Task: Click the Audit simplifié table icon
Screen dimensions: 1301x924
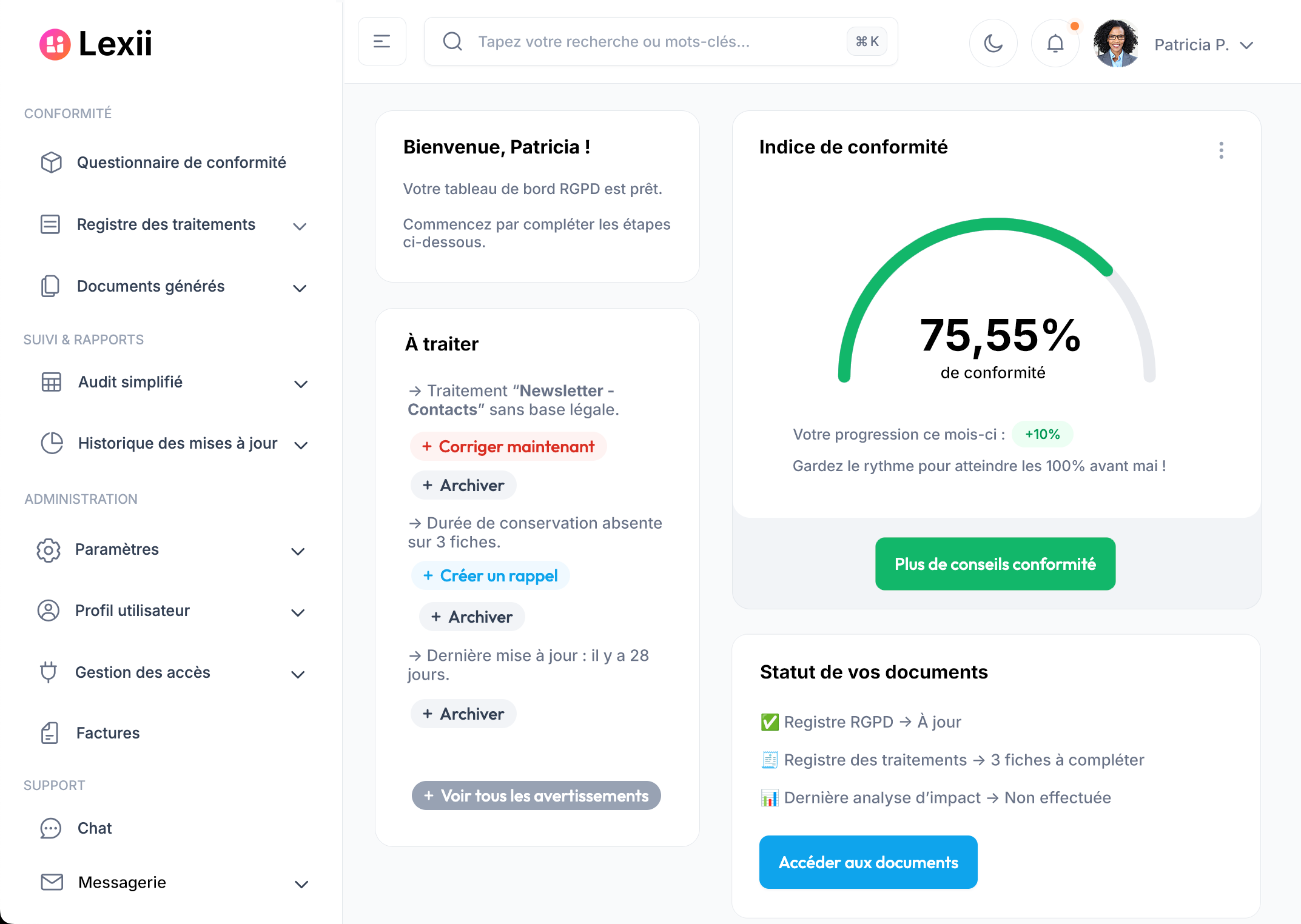Action: coord(52,382)
